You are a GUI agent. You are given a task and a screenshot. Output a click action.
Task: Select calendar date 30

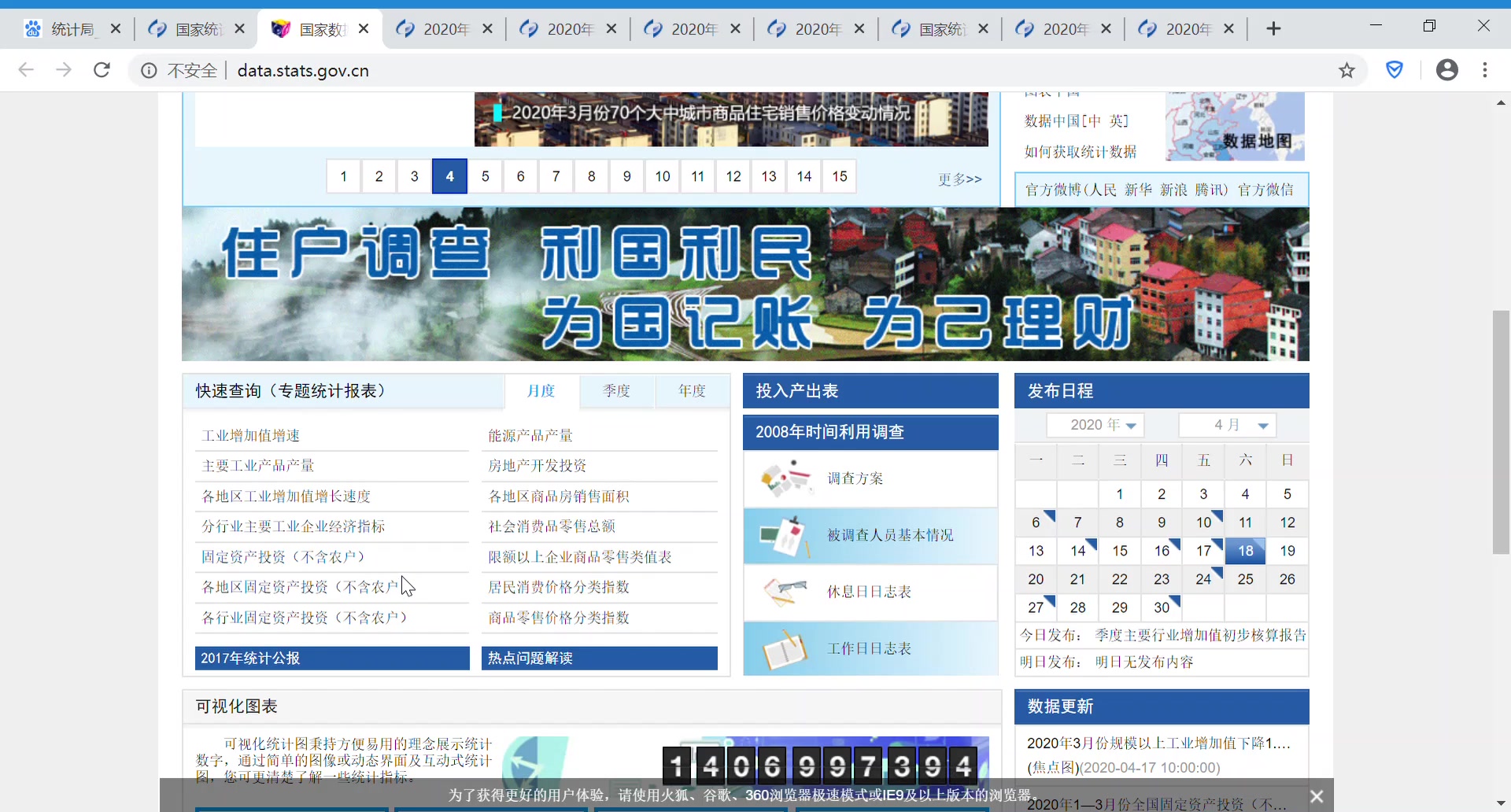[x=1162, y=607]
